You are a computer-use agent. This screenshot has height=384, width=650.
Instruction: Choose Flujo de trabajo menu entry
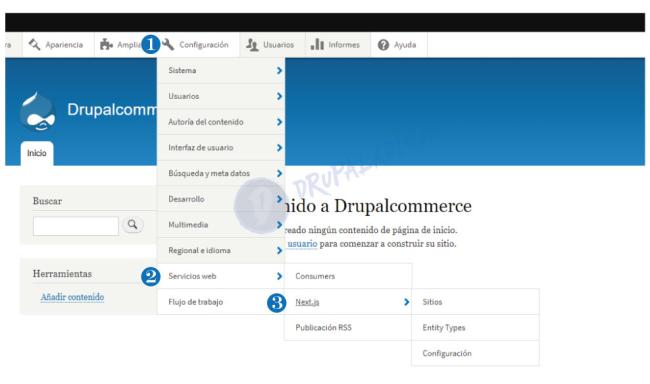pos(221,302)
